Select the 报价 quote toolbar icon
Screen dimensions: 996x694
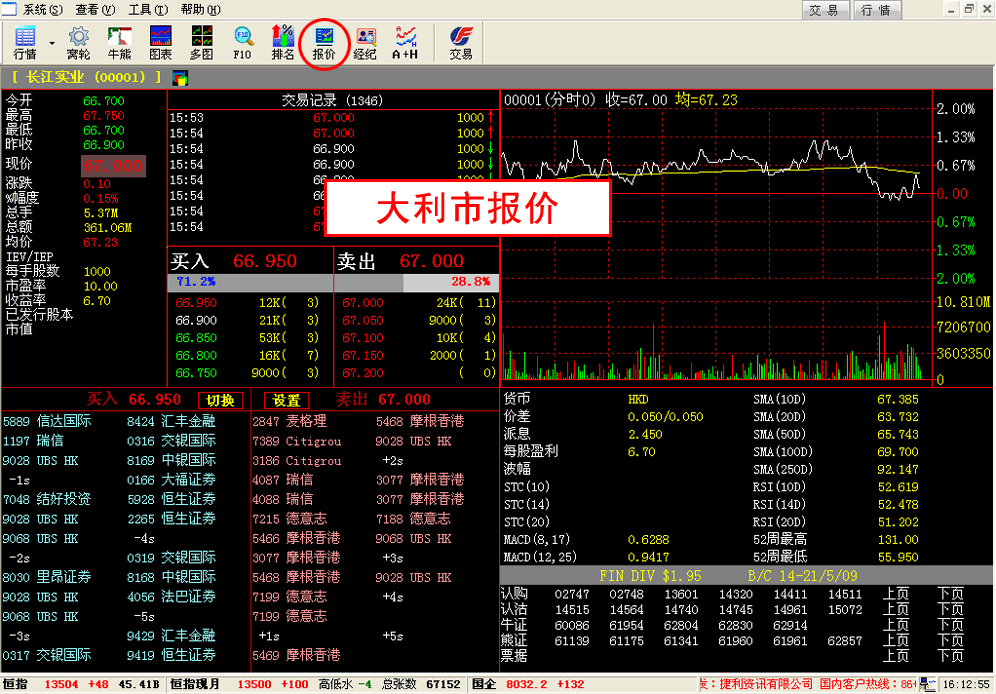point(324,42)
